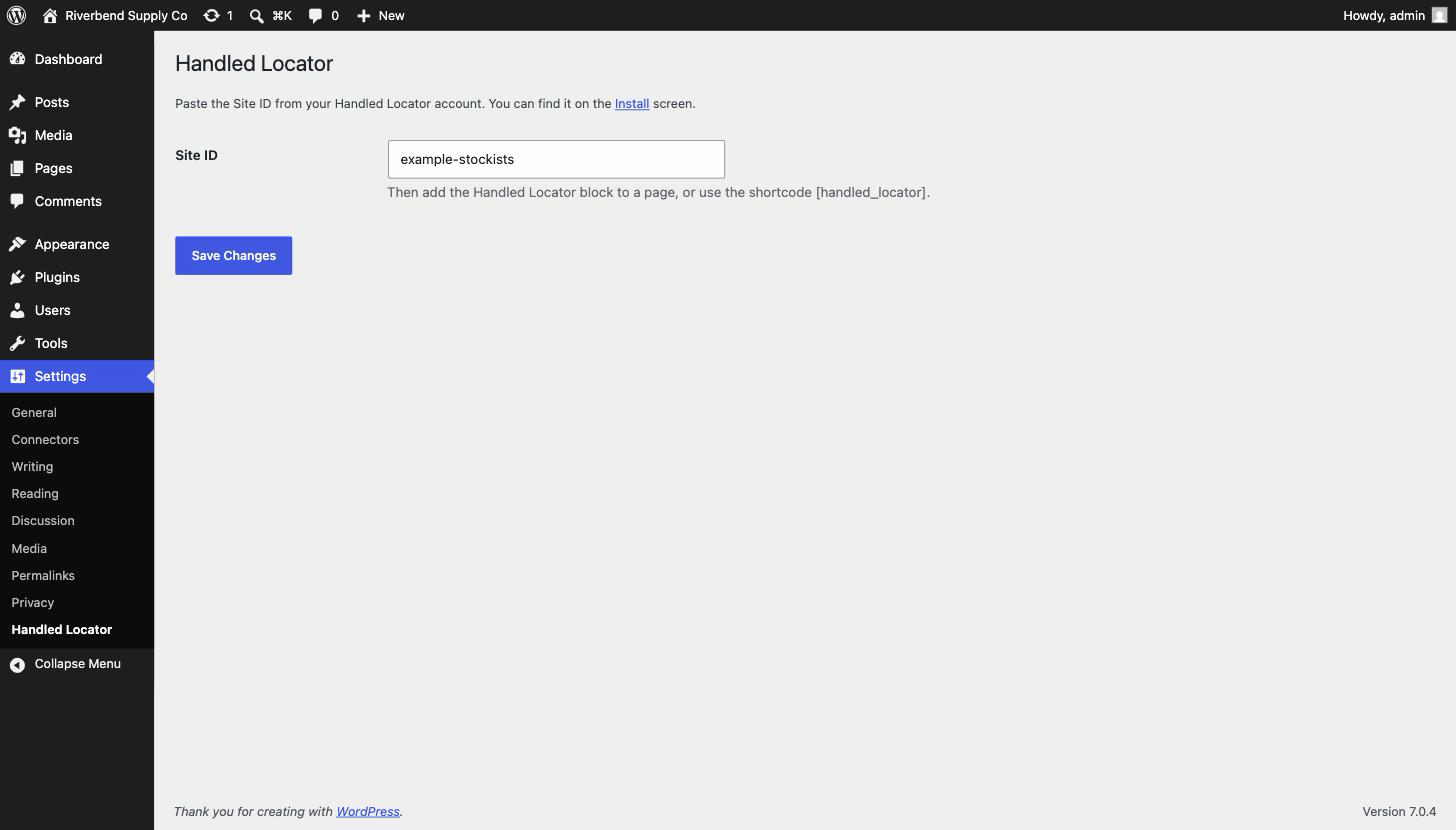This screenshot has height=830, width=1456.
Task: Click the Handled Locator page heading
Action: (x=254, y=63)
